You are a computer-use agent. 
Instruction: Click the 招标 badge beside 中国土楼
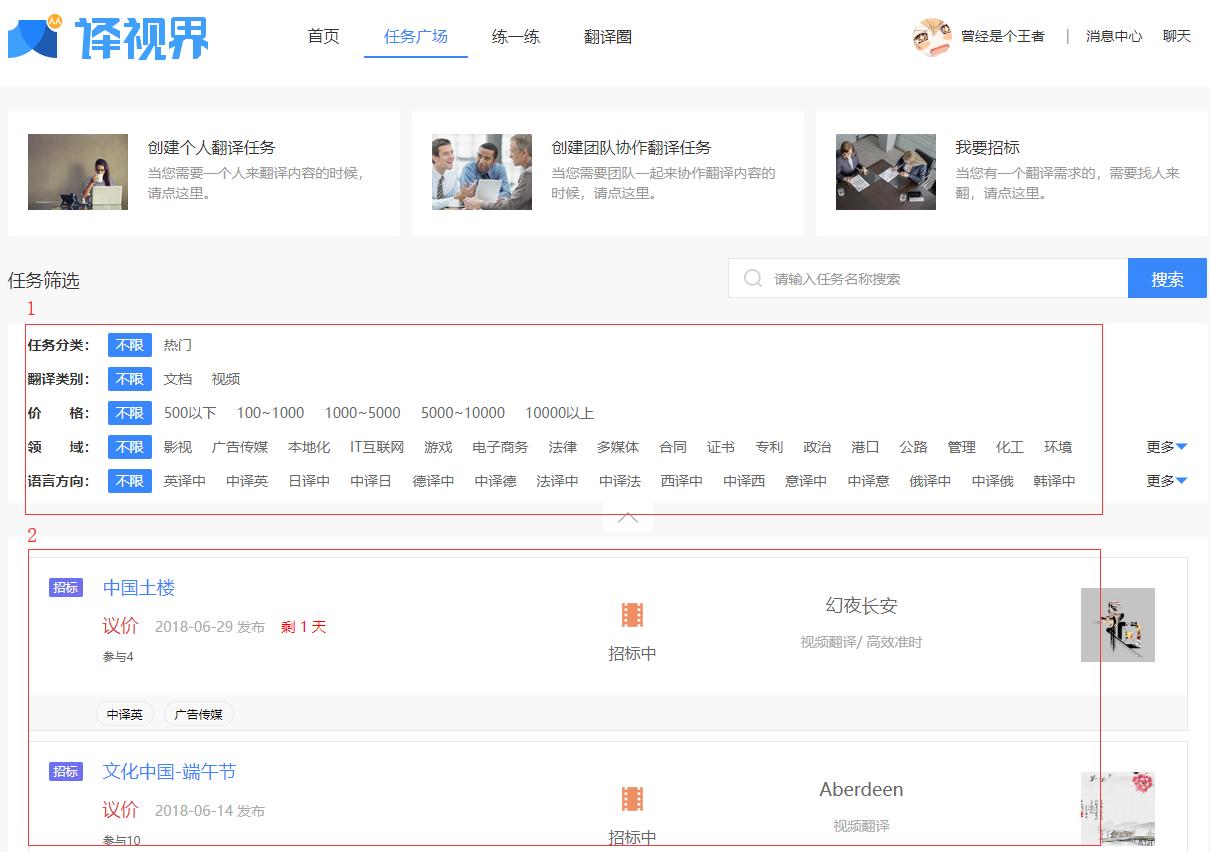[65, 588]
